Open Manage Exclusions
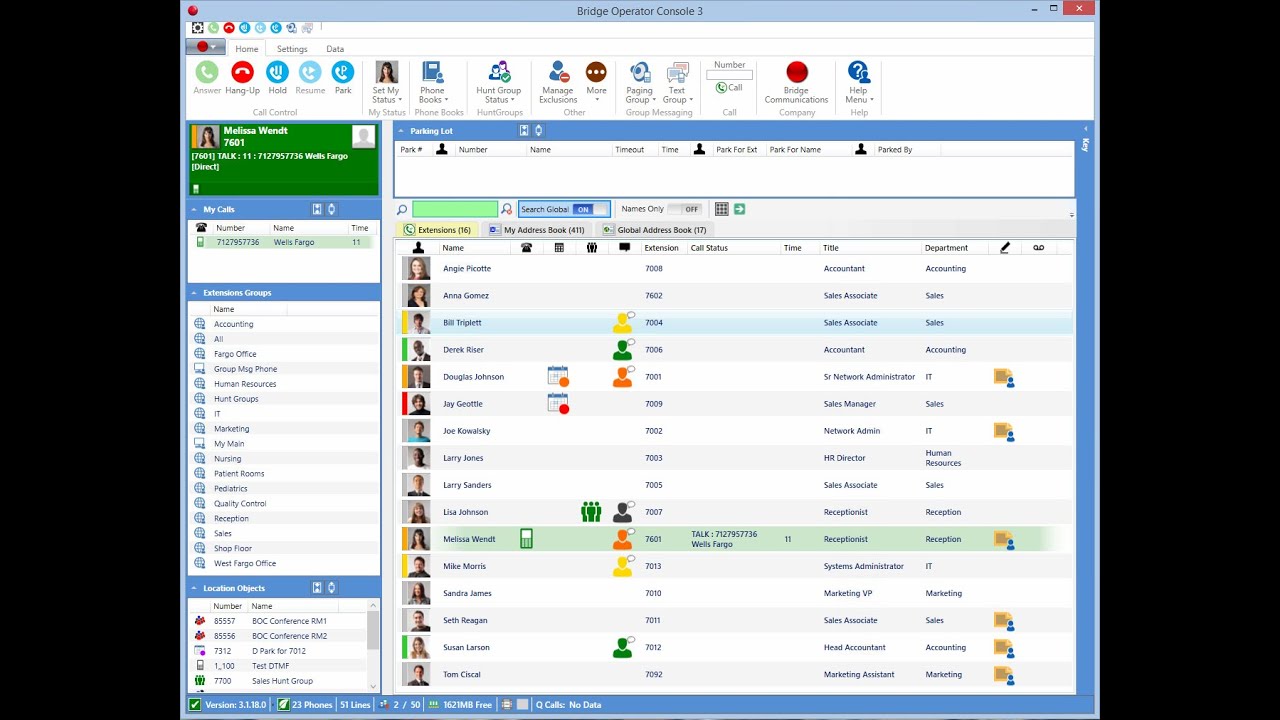The height and width of the screenshot is (720, 1280). tap(558, 82)
